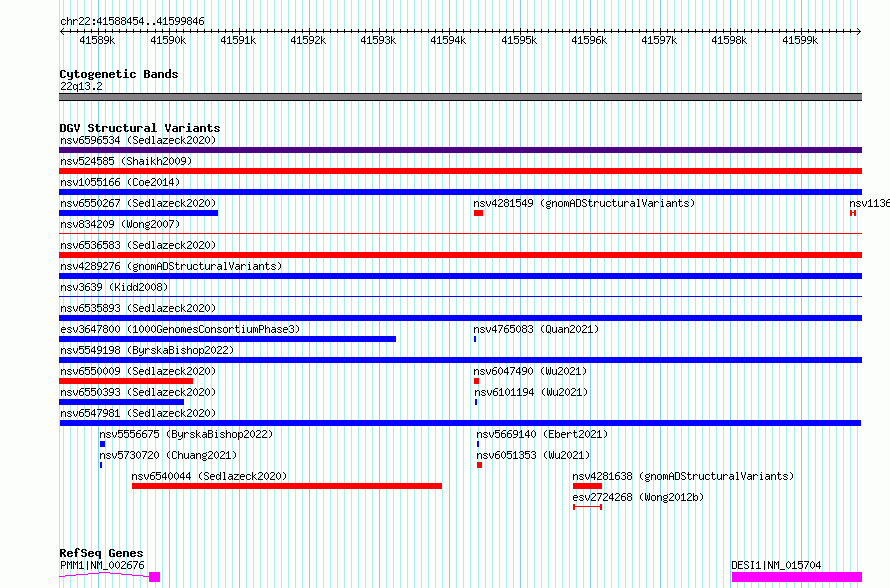
Task: Click the red marker under the cut-off nsv1136 label
Action: [x=853, y=213]
